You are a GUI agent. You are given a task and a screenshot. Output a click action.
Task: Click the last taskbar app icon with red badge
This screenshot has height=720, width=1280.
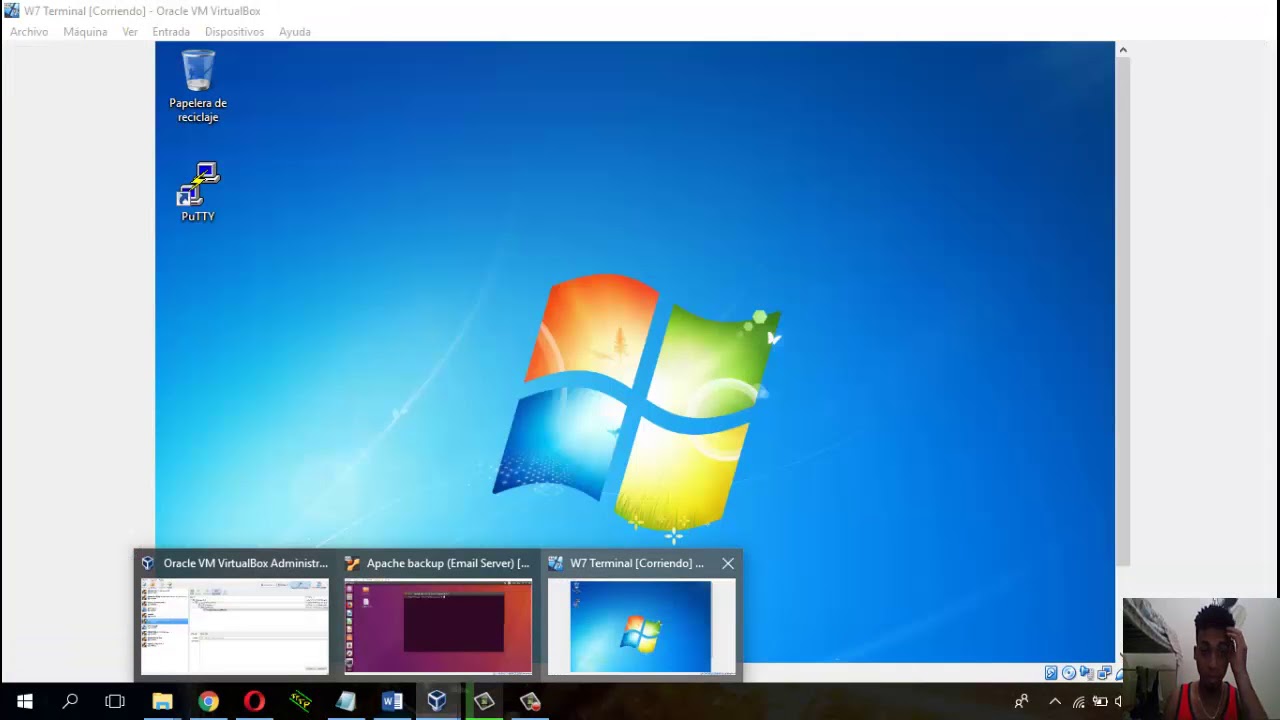point(530,702)
